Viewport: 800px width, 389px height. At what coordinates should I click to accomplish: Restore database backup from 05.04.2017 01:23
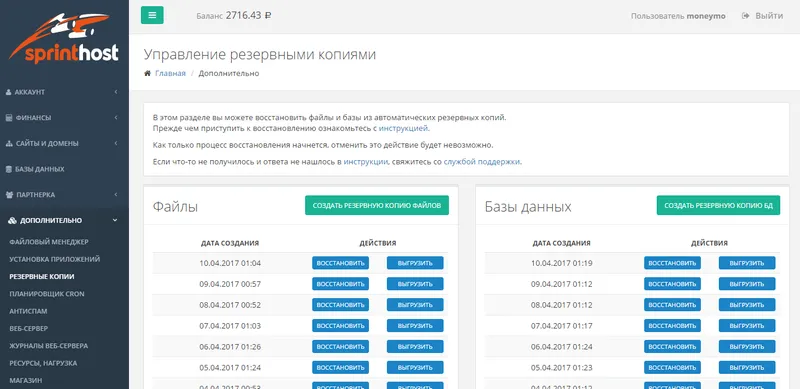tap(672, 368)
